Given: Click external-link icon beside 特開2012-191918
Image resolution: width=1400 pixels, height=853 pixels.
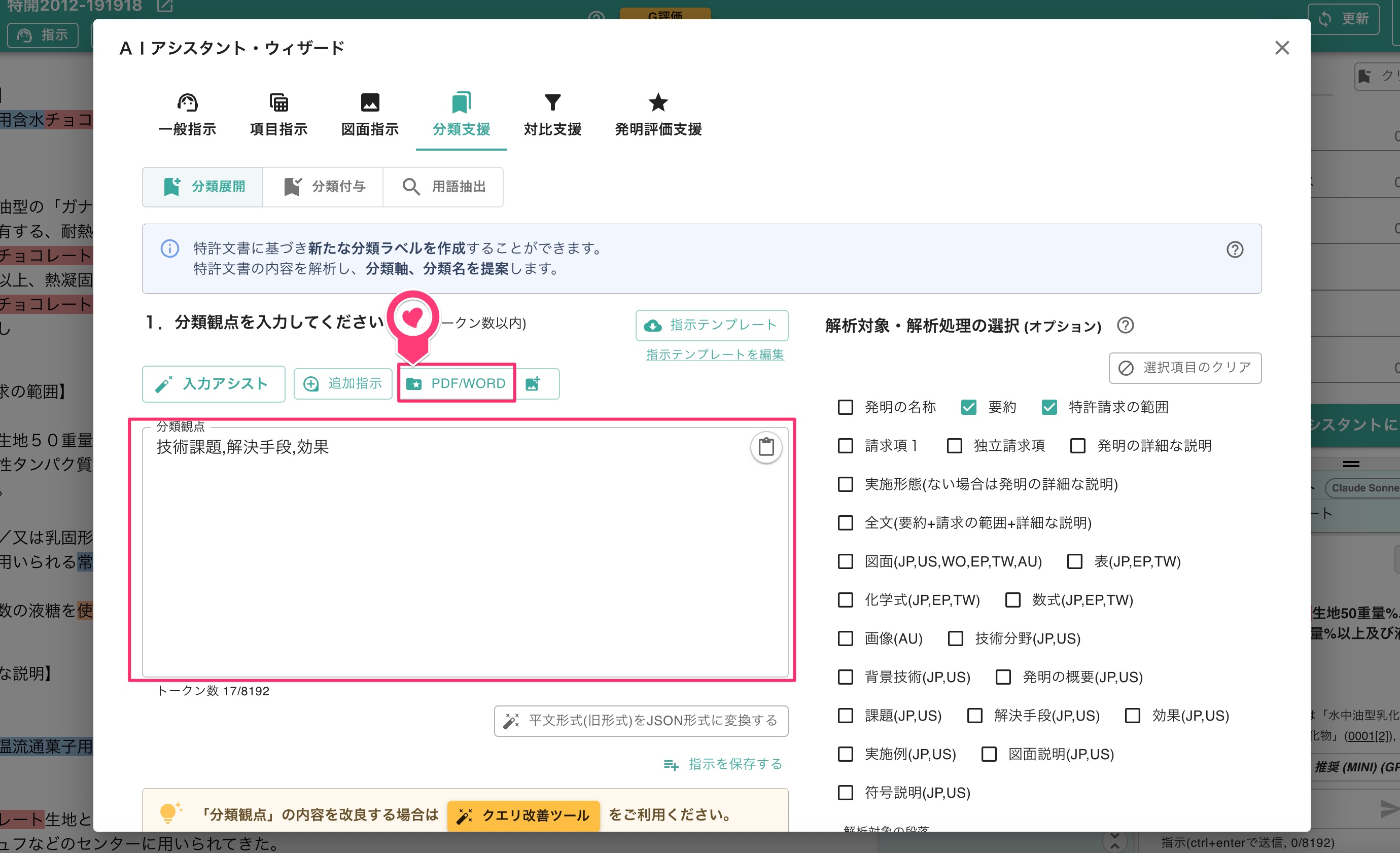Looking at the screenshot, I should 165,6.
